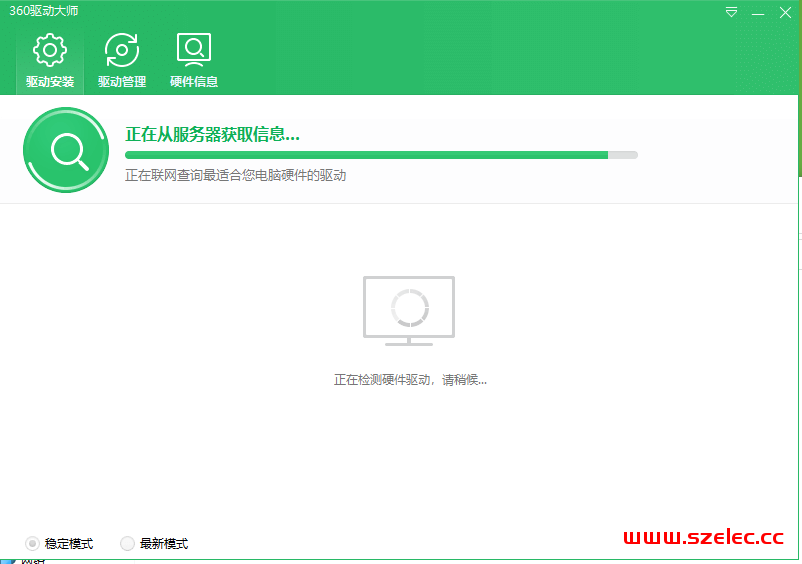Viewport: 802px width, 564px height.
Task: Switch to the 驱动管理 tab
Action: pos(122,60)
